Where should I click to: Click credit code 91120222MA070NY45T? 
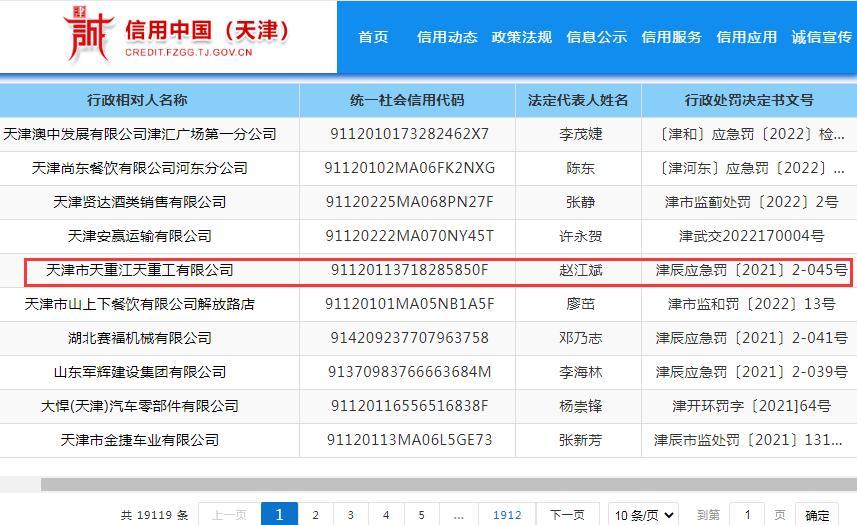point(409,236)
